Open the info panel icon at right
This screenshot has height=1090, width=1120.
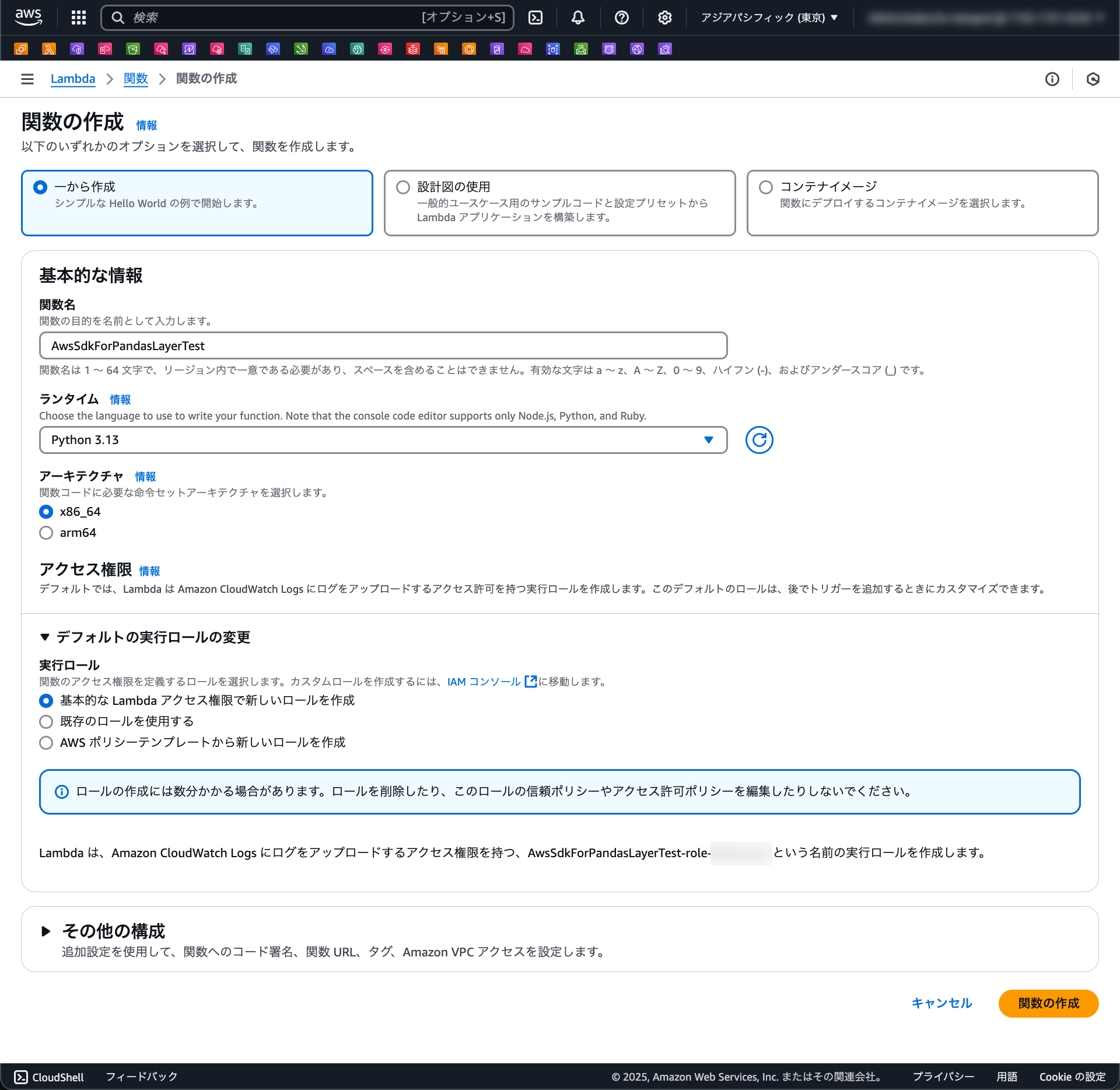click(1052, 79)
